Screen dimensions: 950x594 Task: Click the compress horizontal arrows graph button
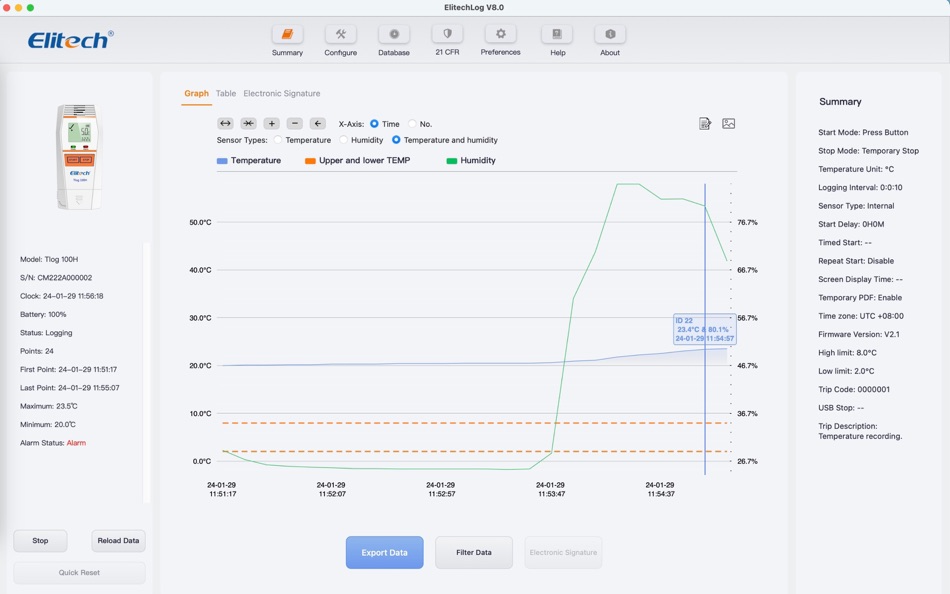point(248,124)
